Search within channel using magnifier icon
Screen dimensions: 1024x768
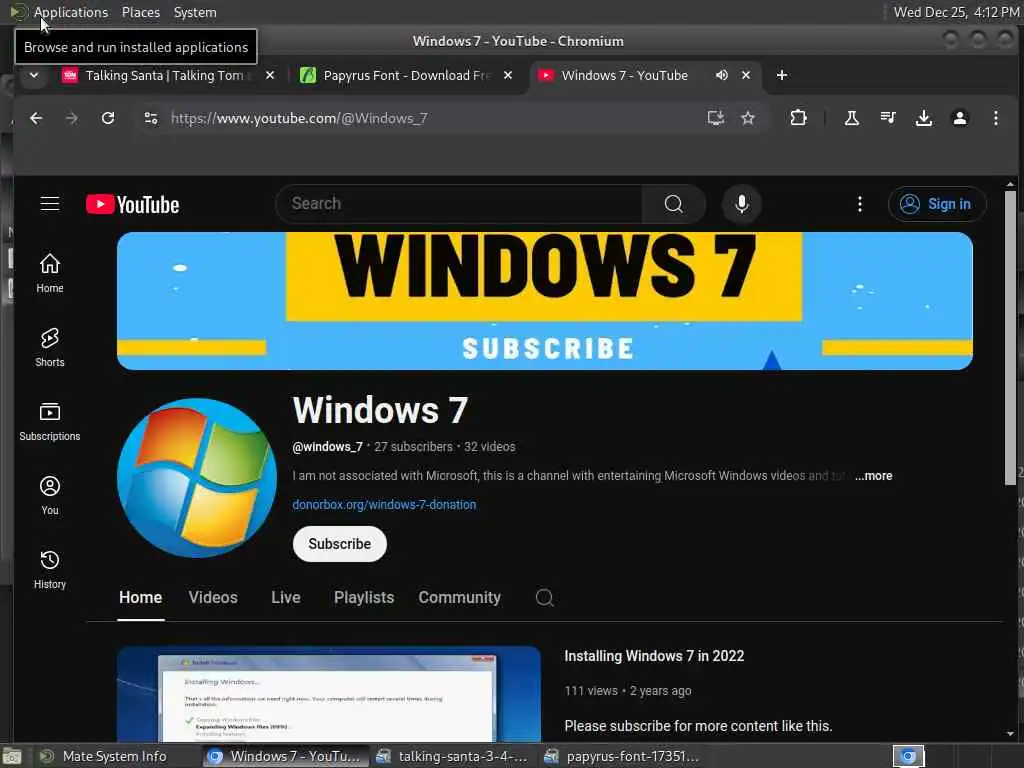coord(545,598)
